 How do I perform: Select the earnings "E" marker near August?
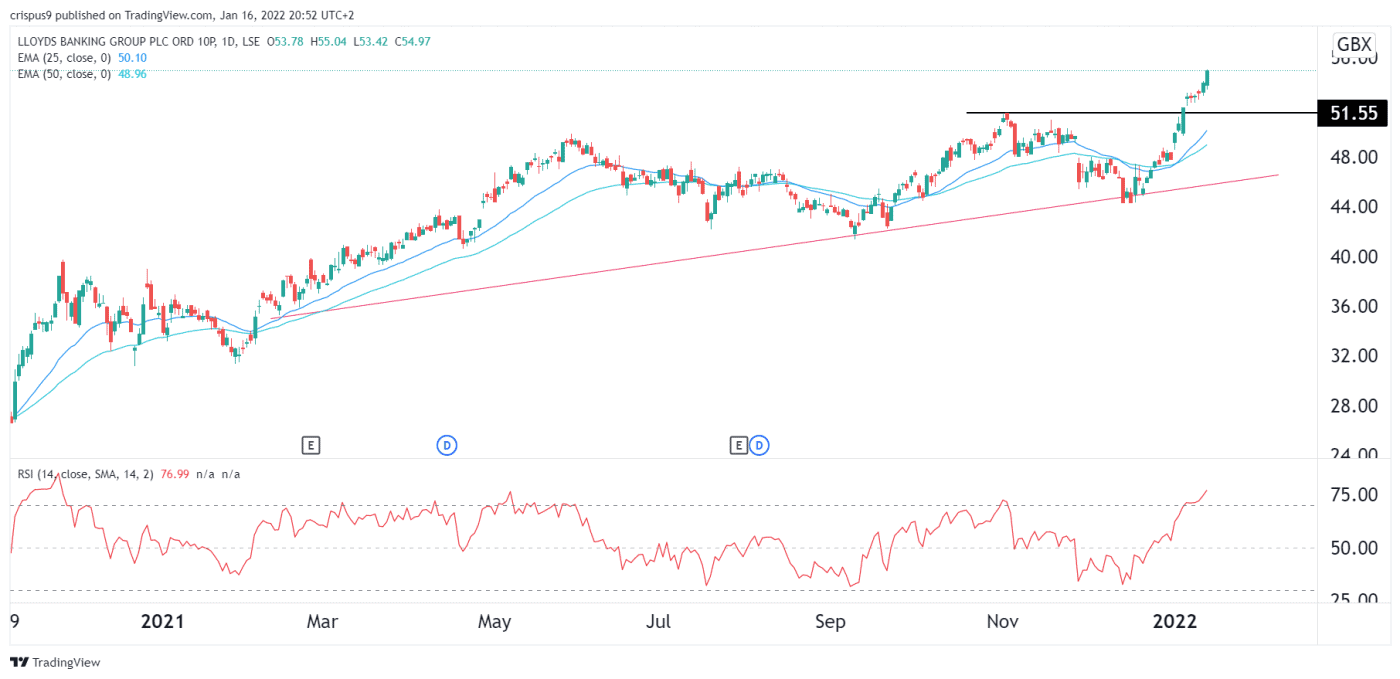point(740,445)
